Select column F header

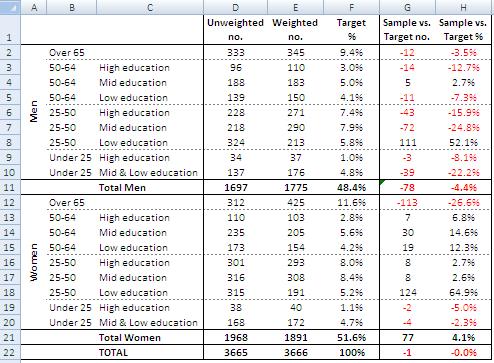(x=351, y=7)
